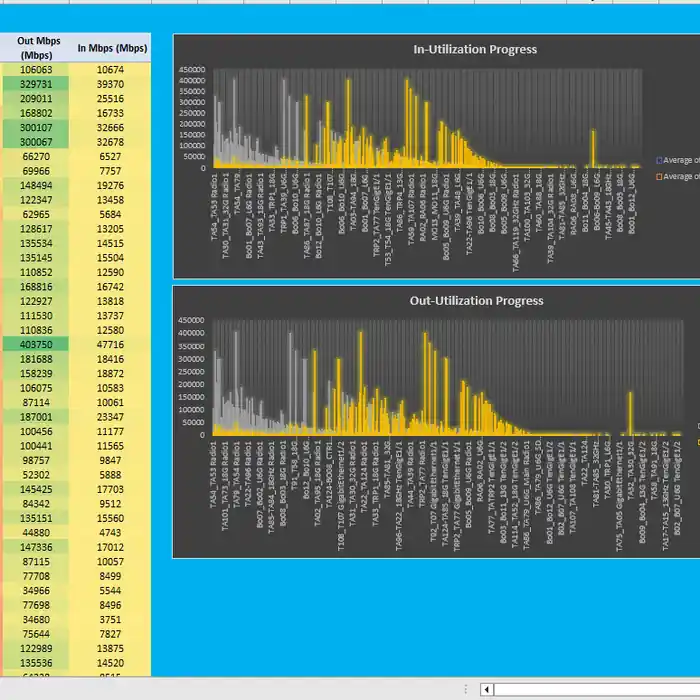The image size is (700, 700).
Task: Click cell value 62965
Action: (36, 214)
